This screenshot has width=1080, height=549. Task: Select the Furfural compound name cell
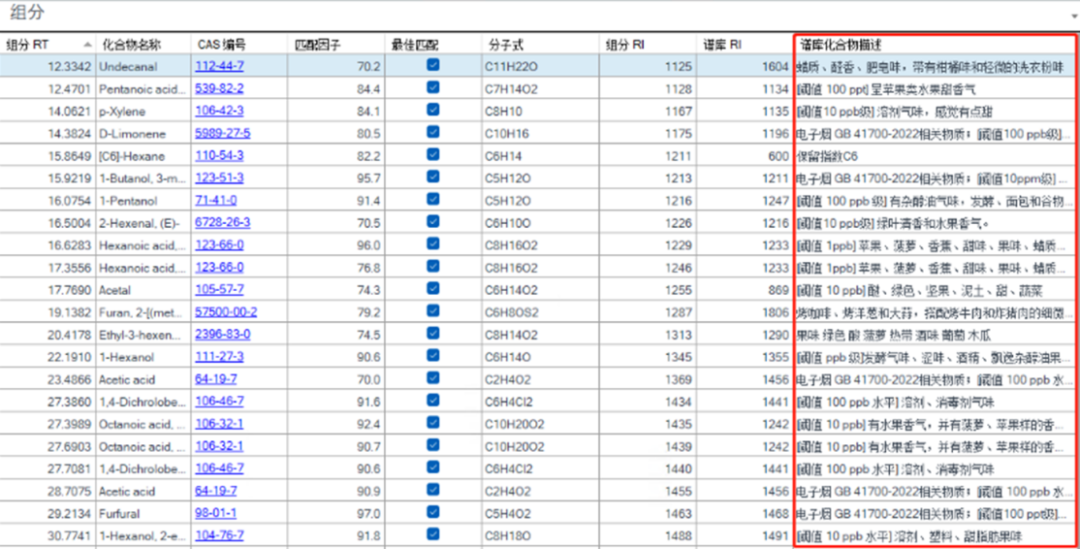coord(143,514)
